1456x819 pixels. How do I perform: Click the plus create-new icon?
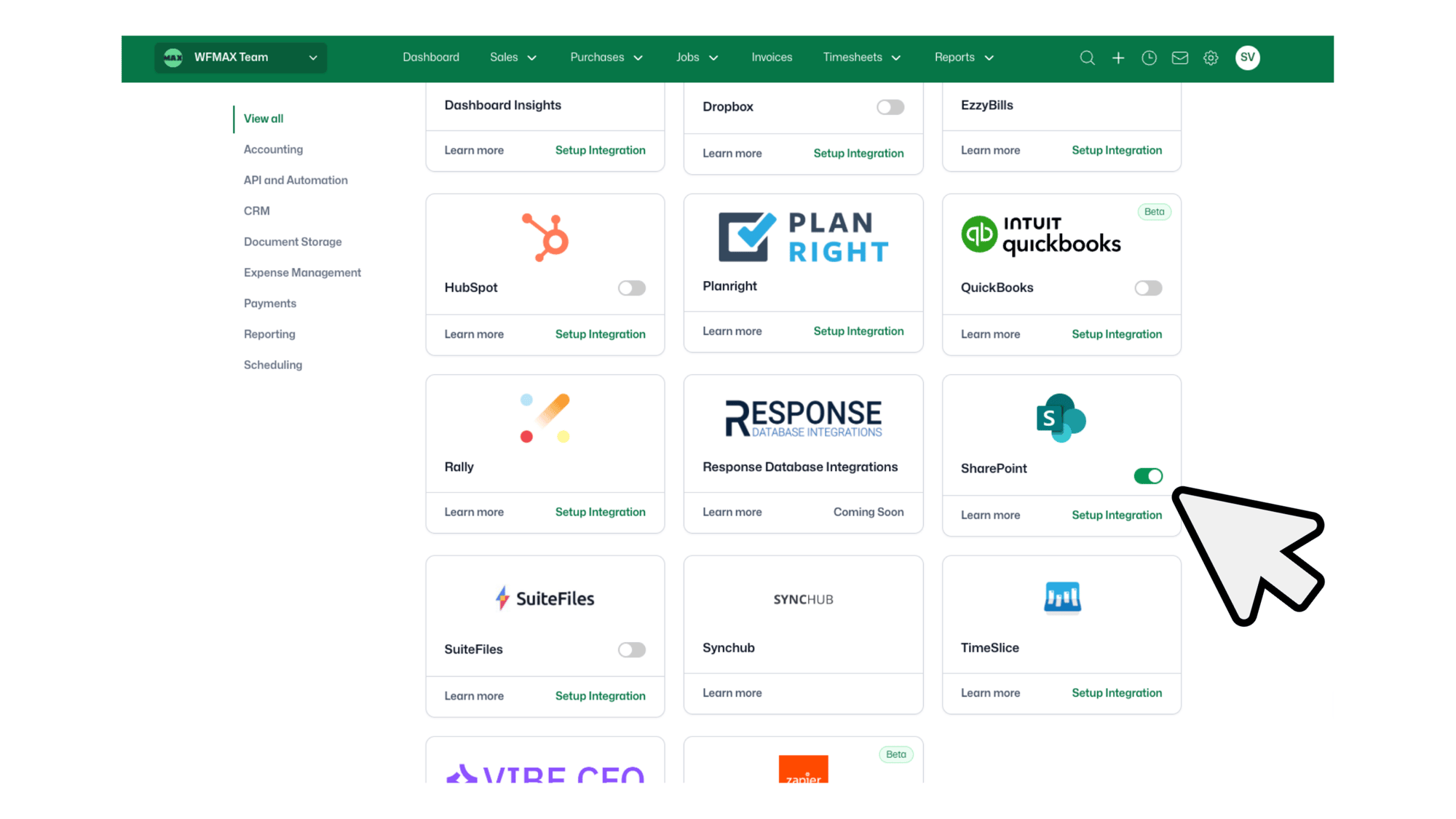coord(1118,58)
